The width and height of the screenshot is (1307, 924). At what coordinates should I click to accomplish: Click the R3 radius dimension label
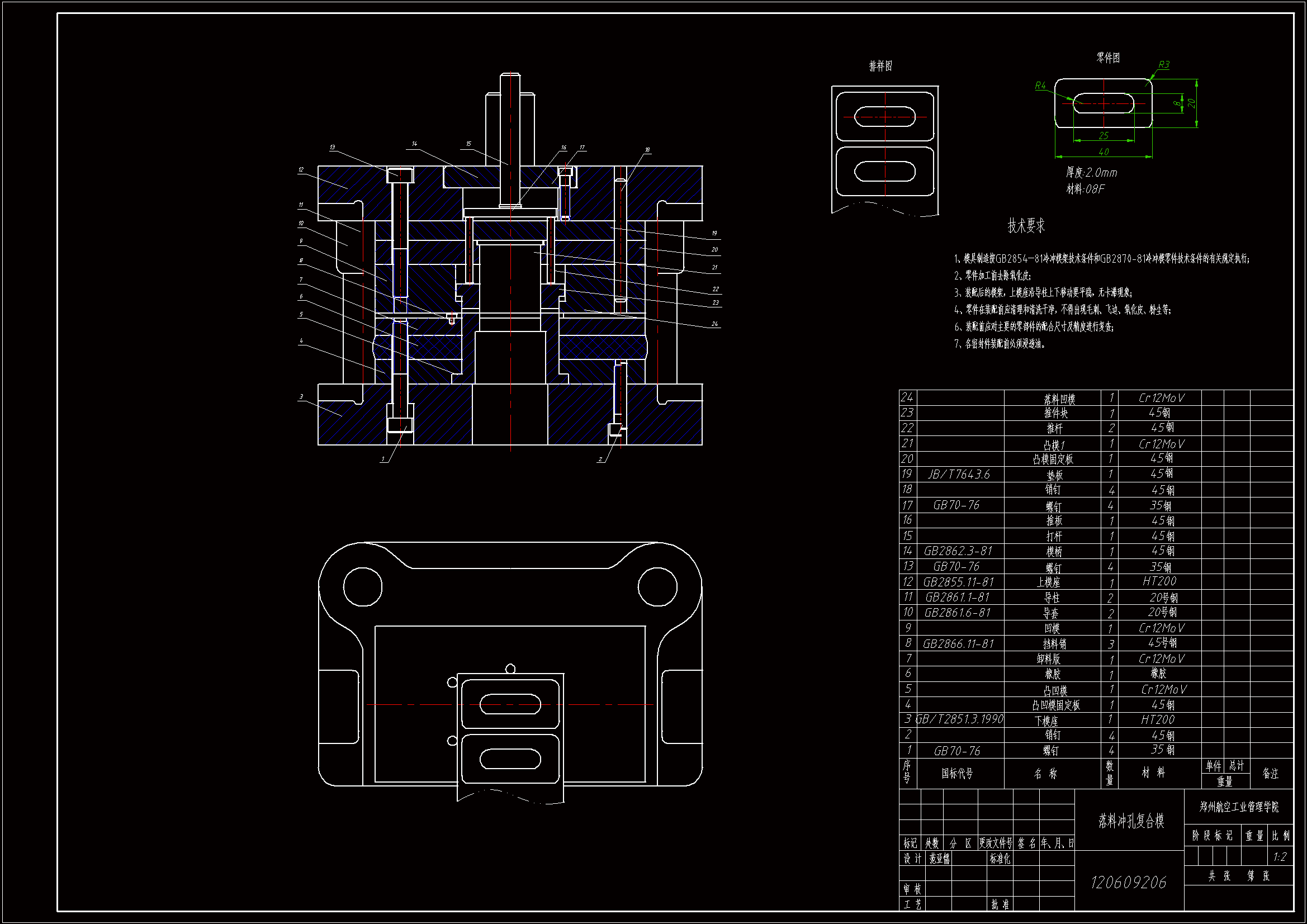tap(1163, 65)
